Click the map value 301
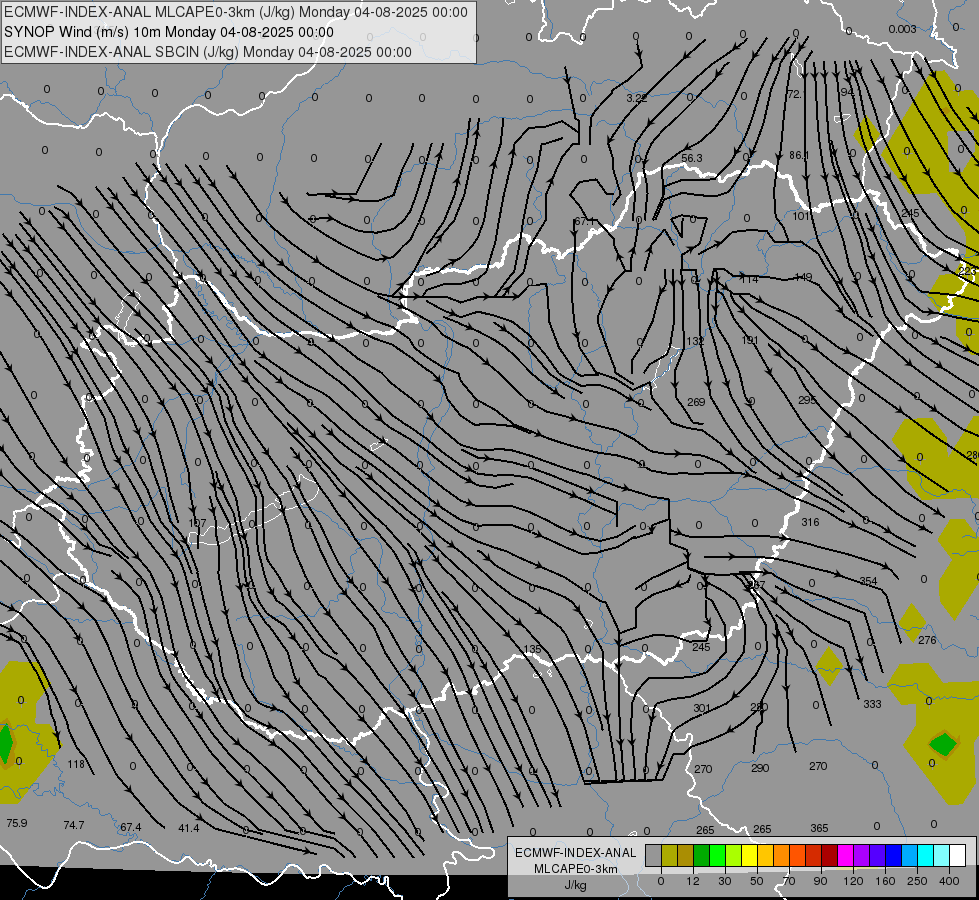The height and width of the screenshot is (900, 979). pyautogui.click(x=702, y=708)
